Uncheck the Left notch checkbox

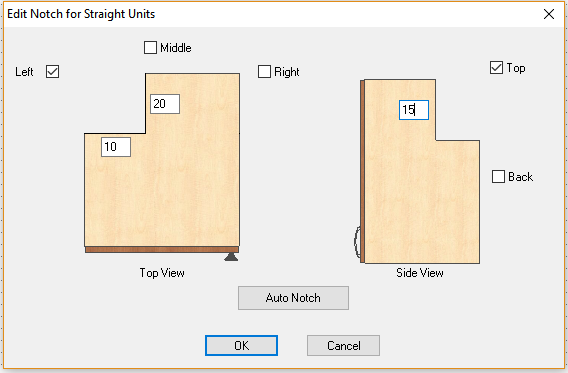click(x=53, y=71)
